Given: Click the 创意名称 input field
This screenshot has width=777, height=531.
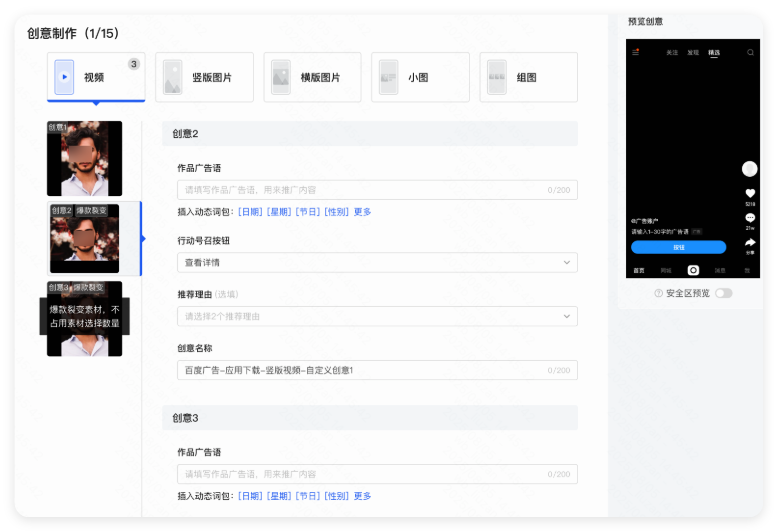Looking at the screenshot, I should (377, 370).
